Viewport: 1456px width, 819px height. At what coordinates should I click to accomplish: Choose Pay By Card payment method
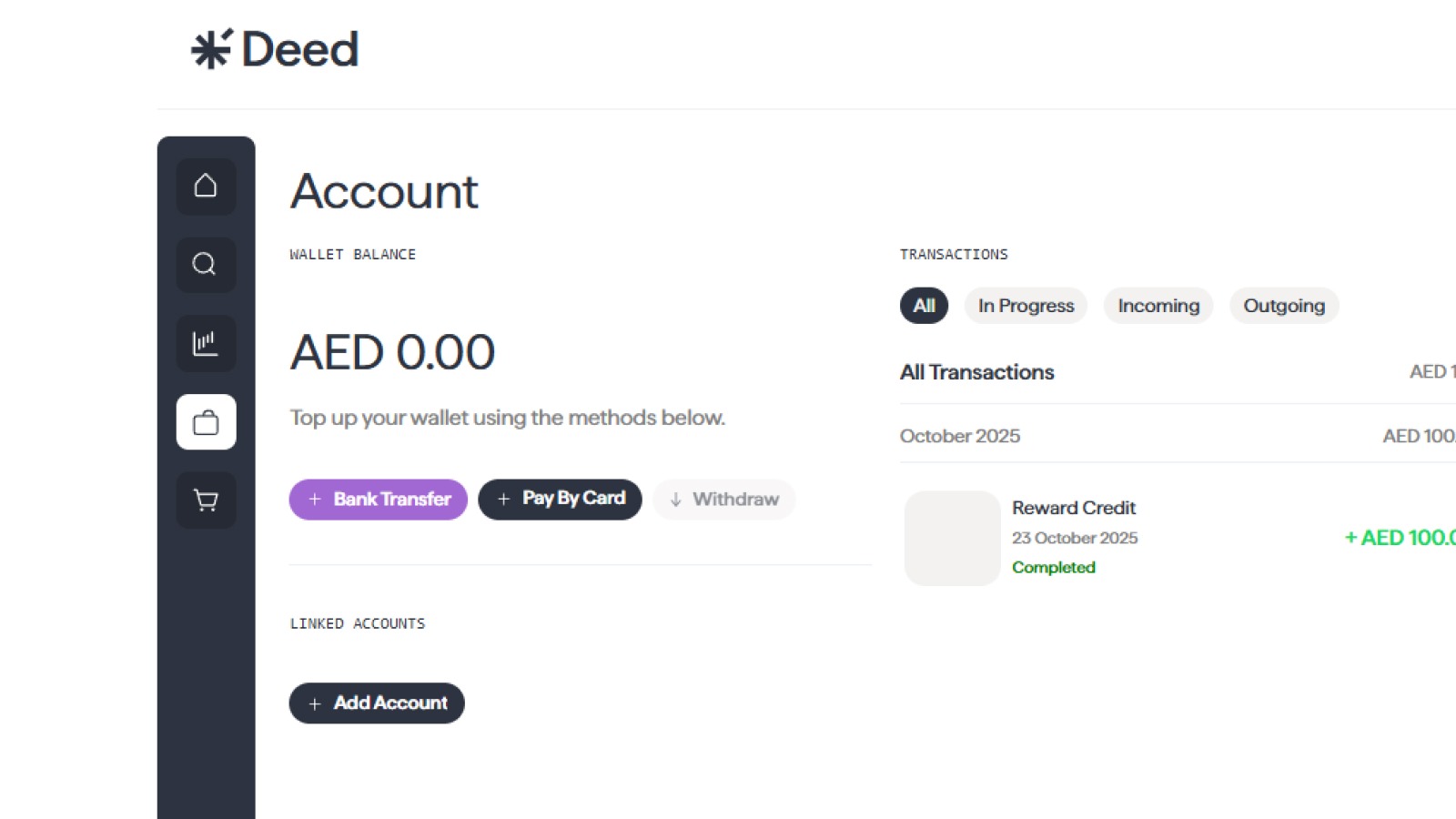pos(560,499)
